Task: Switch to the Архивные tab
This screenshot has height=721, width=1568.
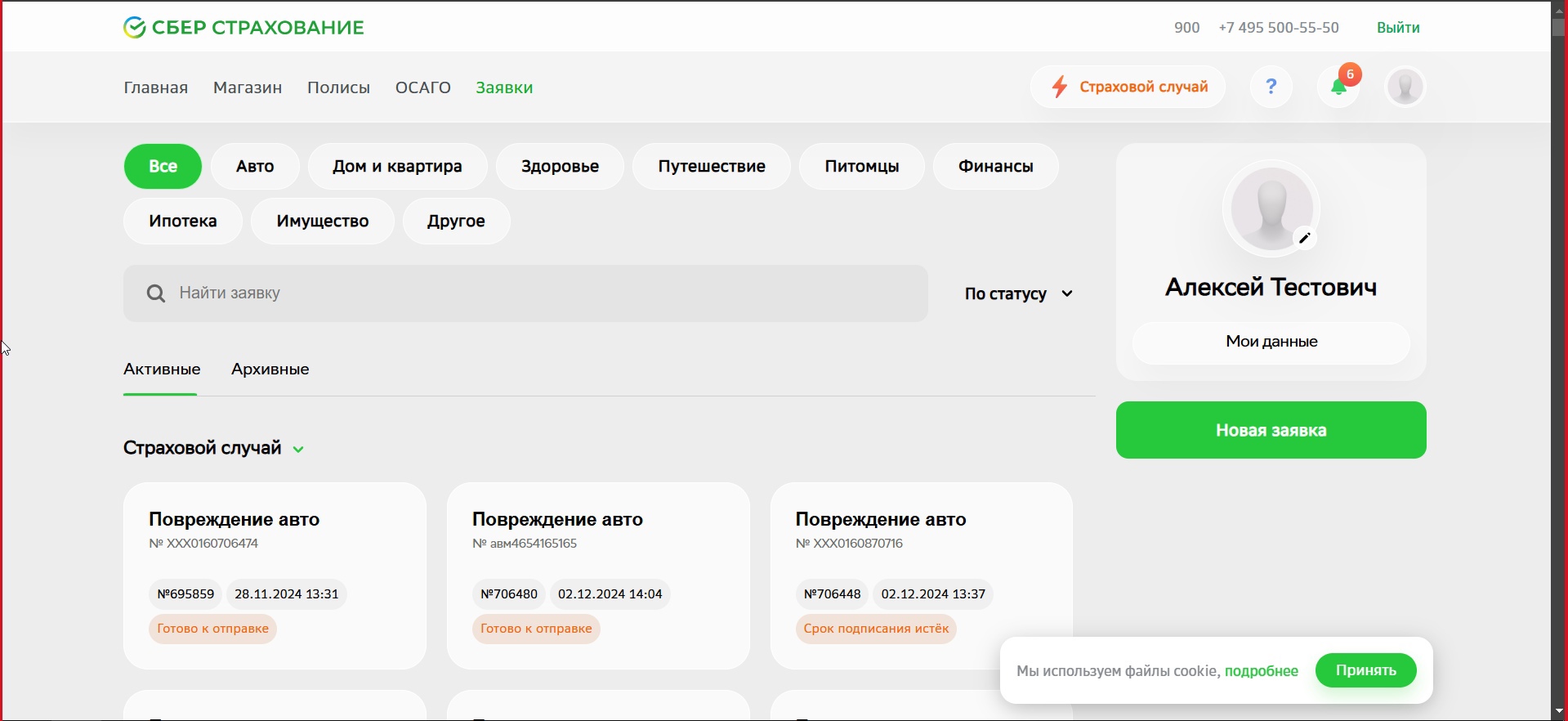Action: (270, 370)
